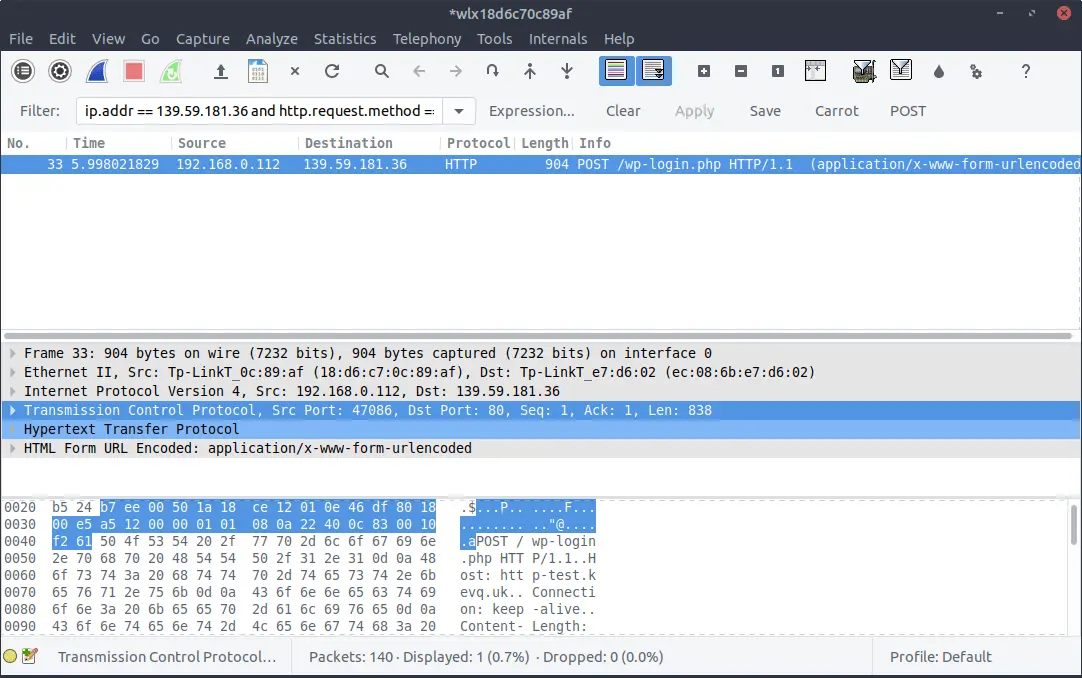The image size is (1082, 678).
Task: Expand the Hypertext Transfer Protocol tree
Action: click(x=12, y=429)
